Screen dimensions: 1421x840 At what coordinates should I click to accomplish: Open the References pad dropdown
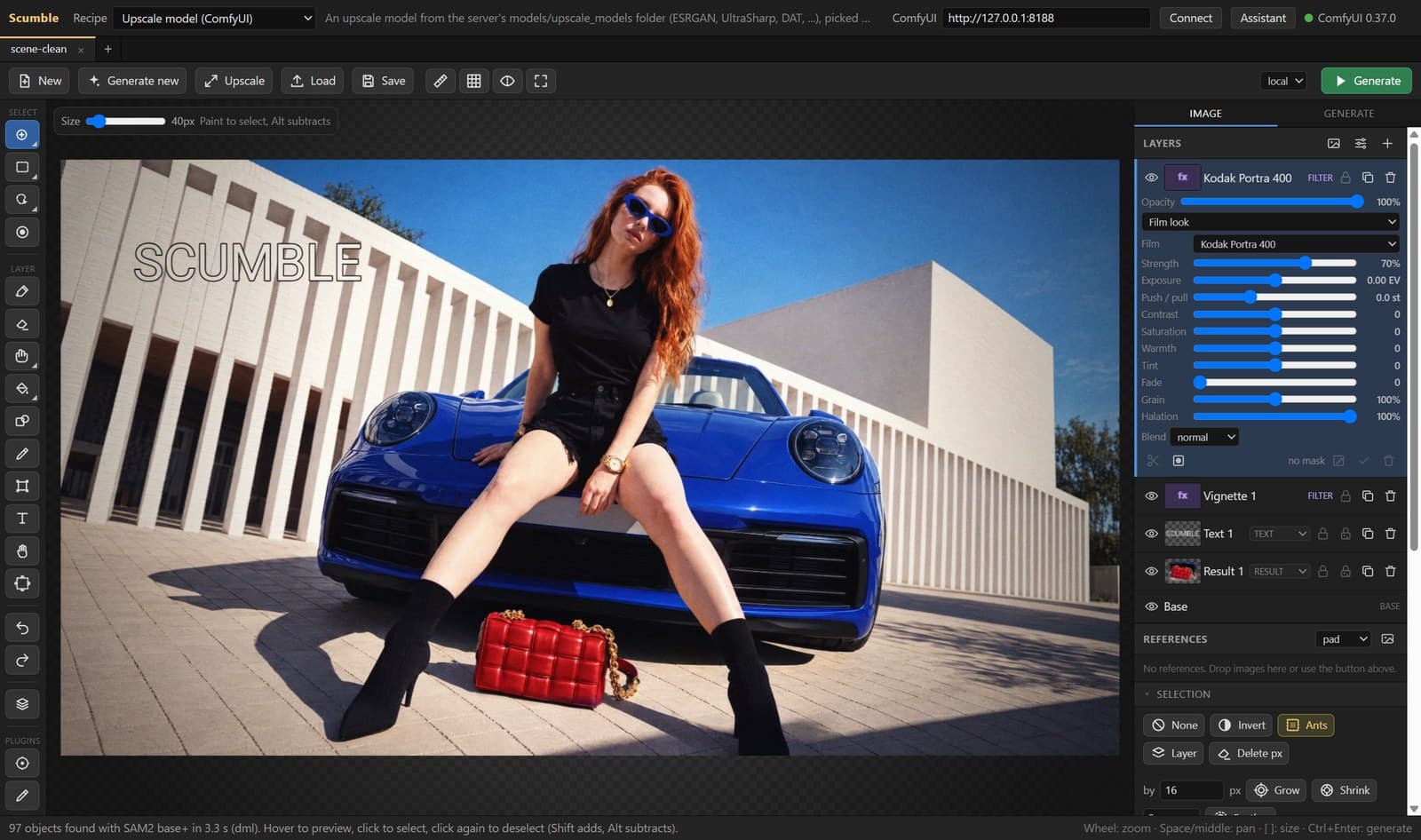pyautogui.click(x=1344, y=639)
